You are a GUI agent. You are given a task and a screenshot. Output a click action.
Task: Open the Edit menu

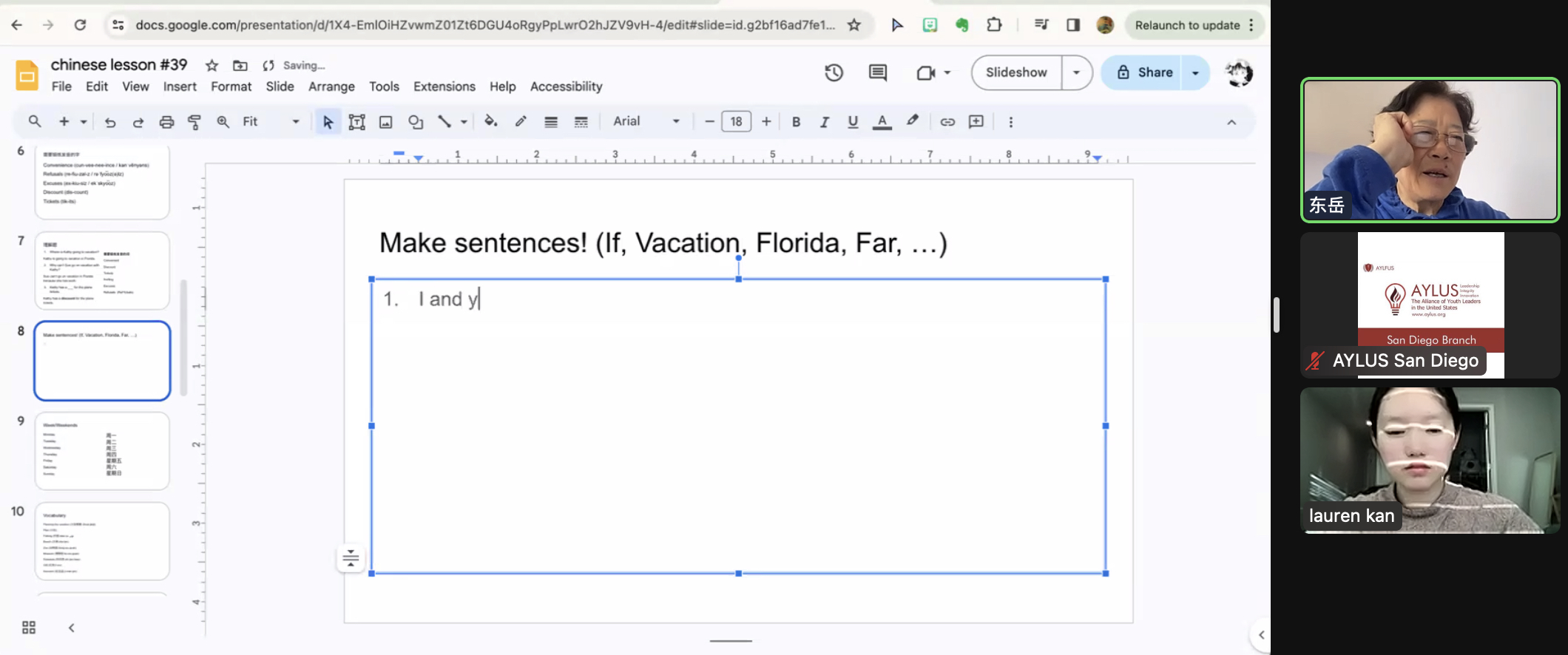[x=97, y=86]
